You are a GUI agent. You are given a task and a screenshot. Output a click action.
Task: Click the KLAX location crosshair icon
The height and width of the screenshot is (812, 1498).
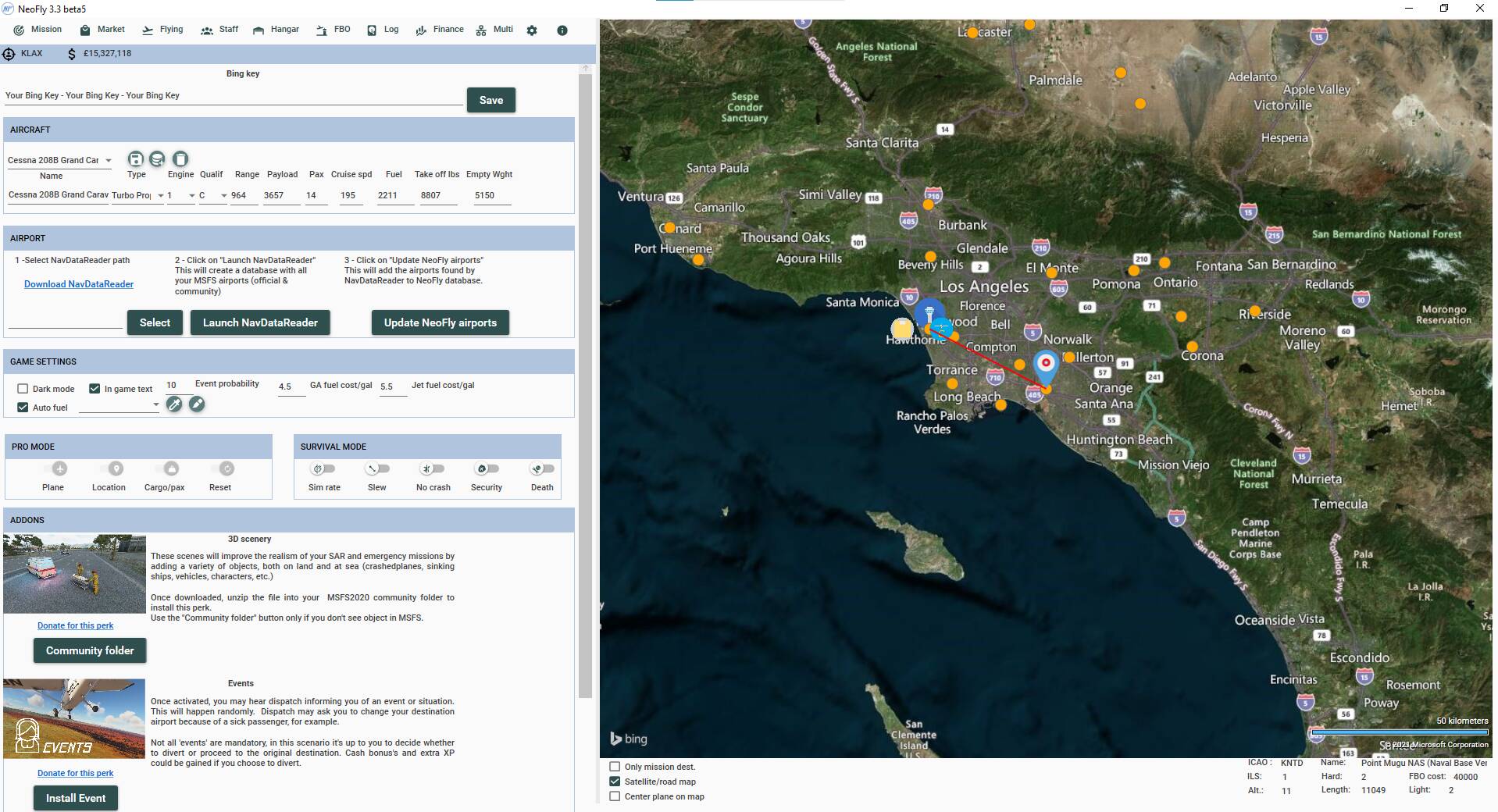[9, 54]
